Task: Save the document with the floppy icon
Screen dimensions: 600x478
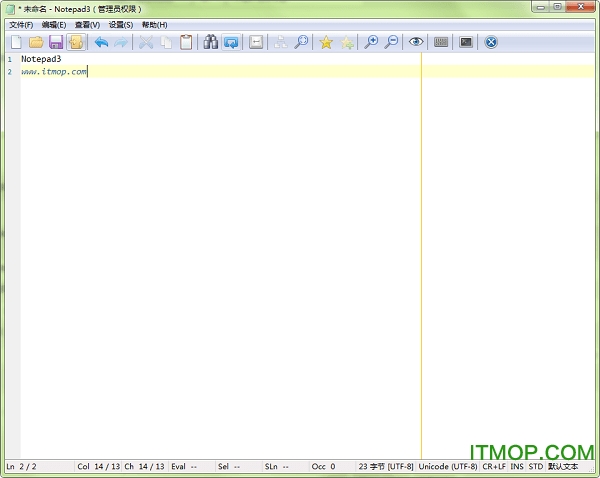Action: coord(56,42)
